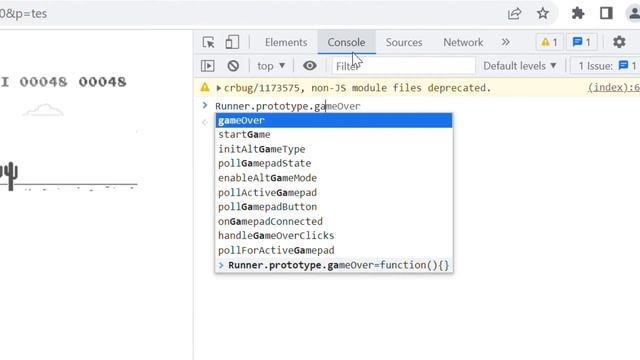Choose initAltGameType suggestion
This screenshot has height=360, width=640.
(x=334, y=149)
